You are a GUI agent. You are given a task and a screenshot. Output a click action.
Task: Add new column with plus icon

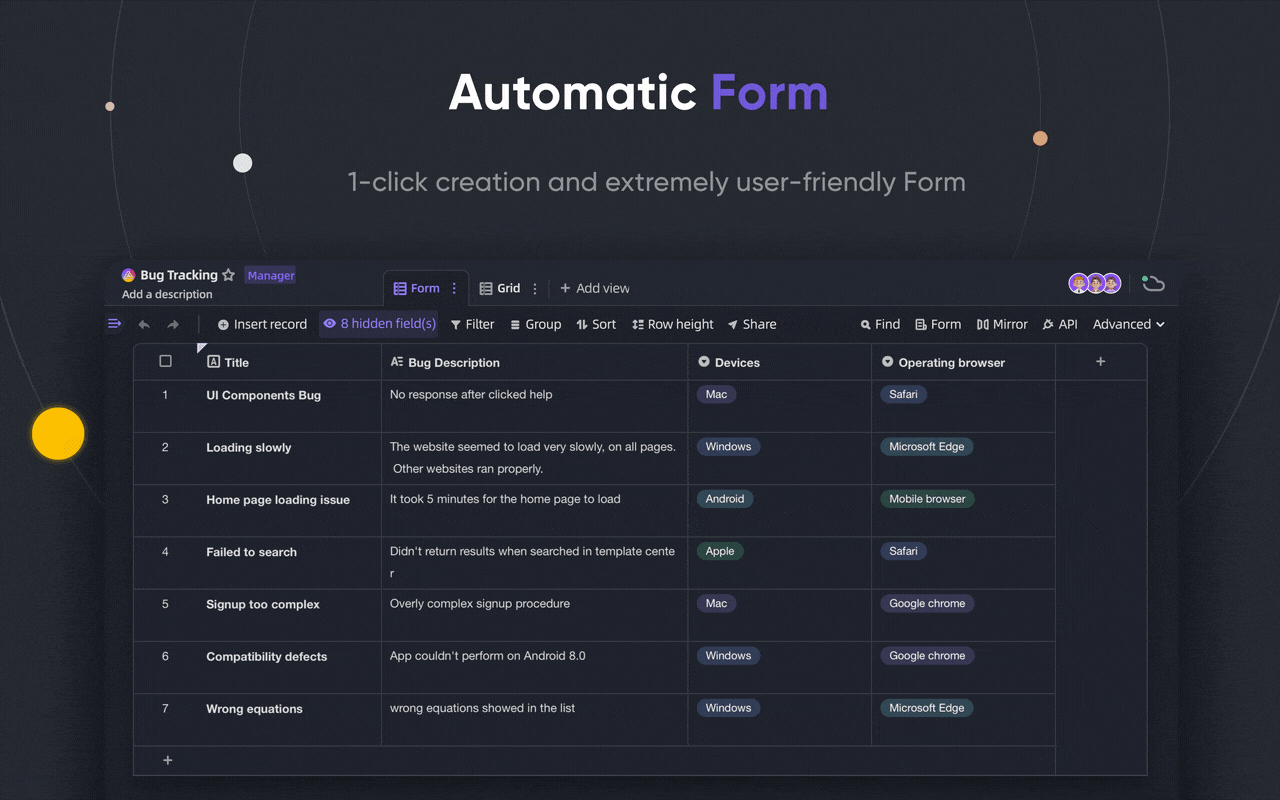point(1100,362)
